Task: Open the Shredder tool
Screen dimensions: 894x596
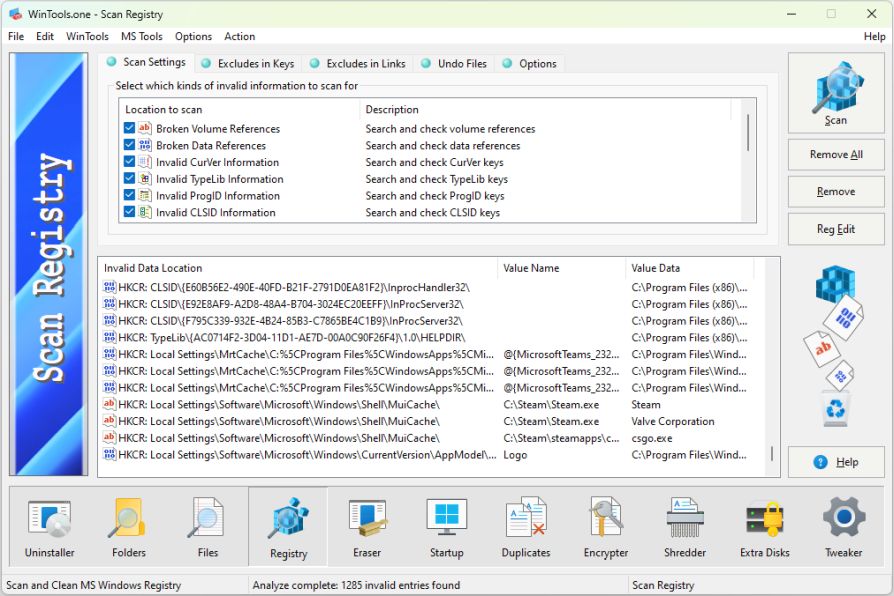Action: (685, 528)
